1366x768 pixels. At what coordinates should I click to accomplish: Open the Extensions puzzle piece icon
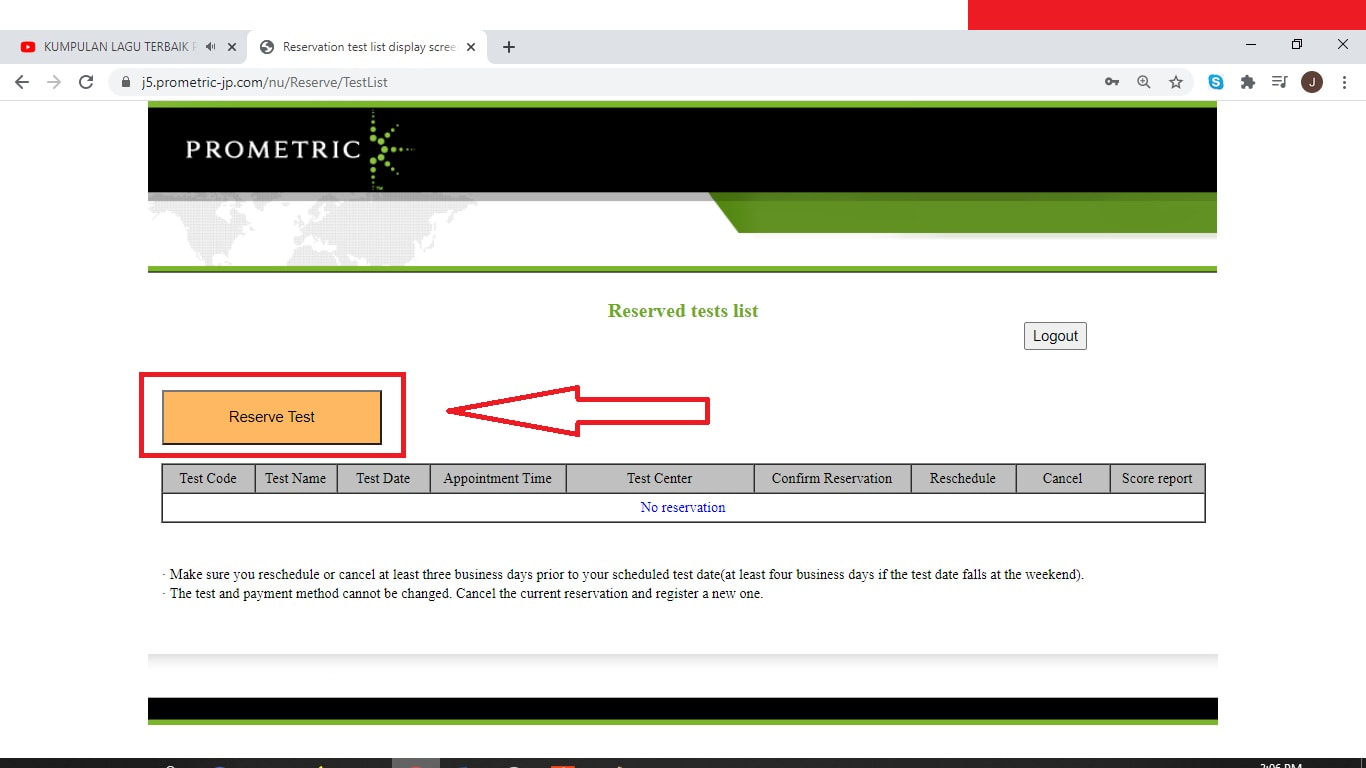[1248, 82]
